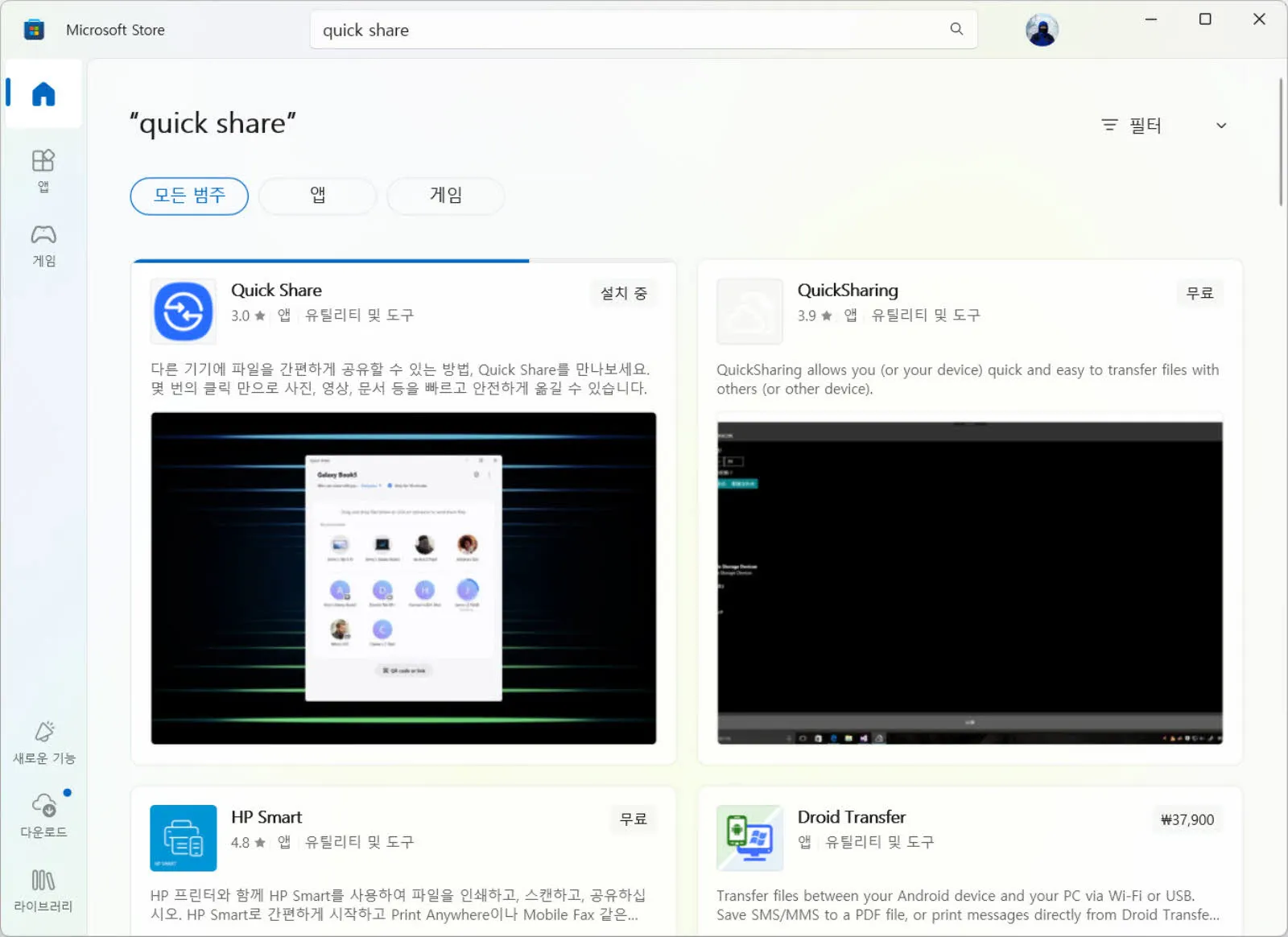
Task: Click the "quick share" results heading
Action: 213,123
